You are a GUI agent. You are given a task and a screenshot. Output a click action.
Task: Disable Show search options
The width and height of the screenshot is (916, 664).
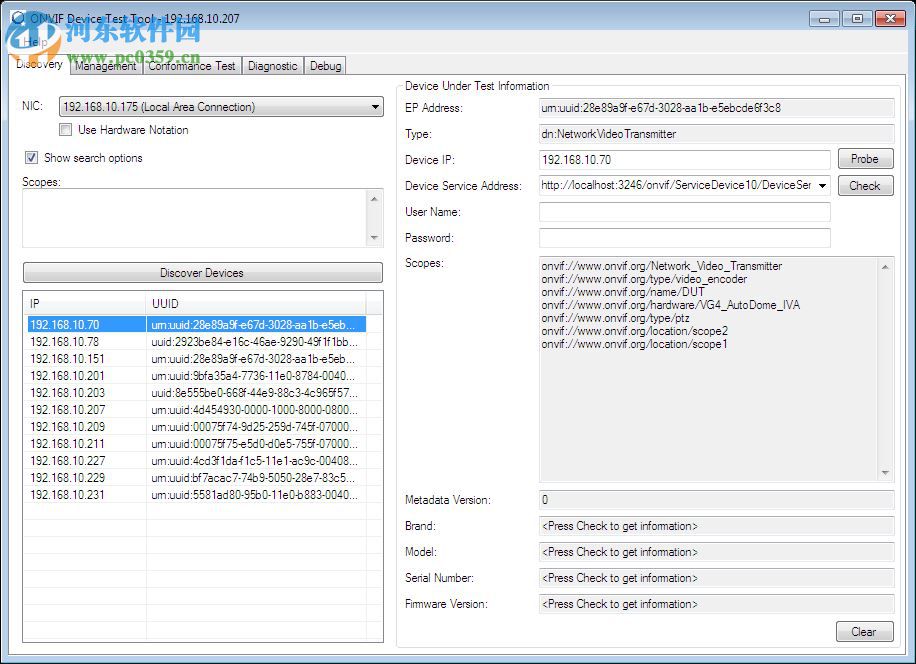coord(31,157)
